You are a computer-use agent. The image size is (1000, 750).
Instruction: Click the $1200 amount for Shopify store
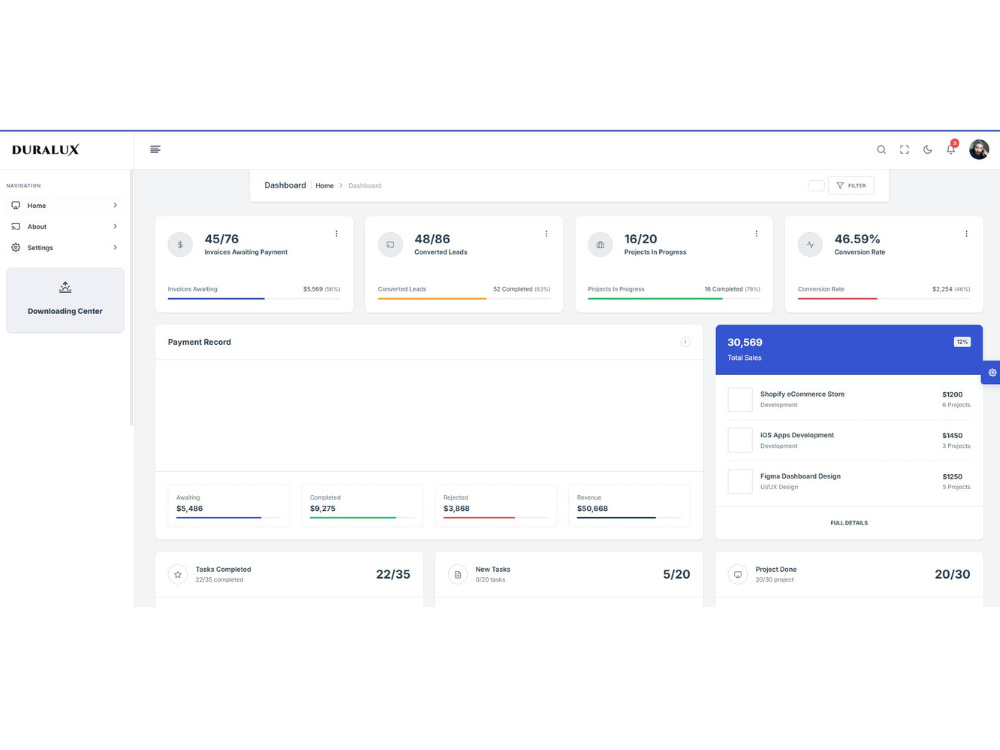click(x=952, y=395)
